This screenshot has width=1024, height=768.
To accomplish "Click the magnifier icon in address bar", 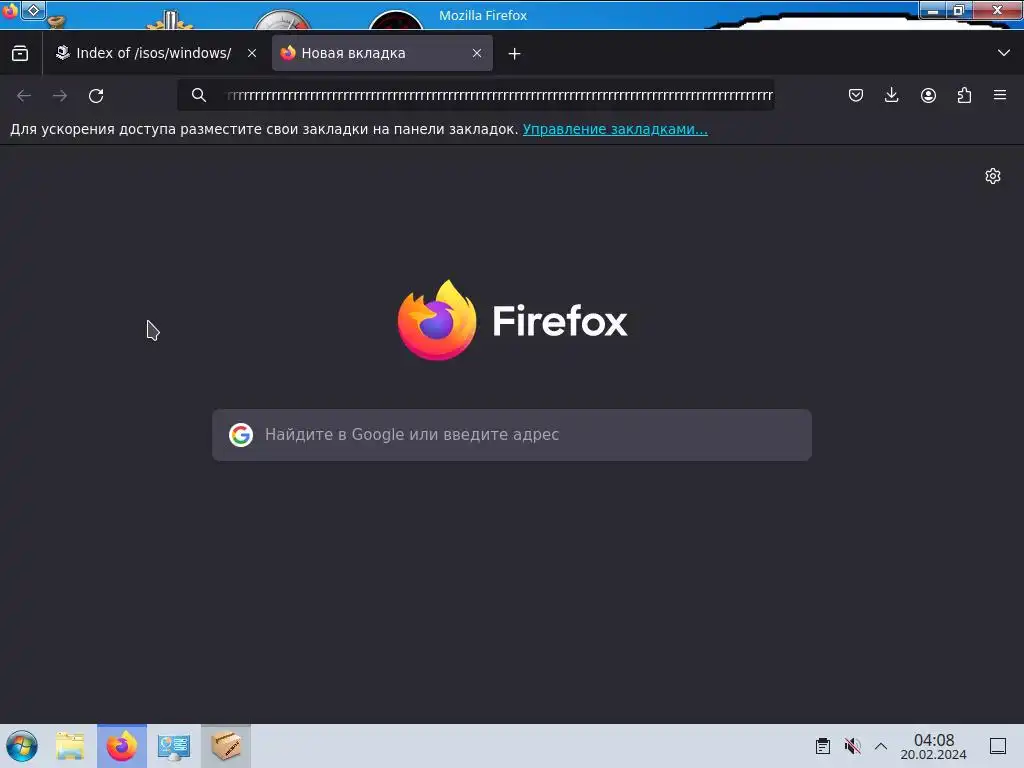I will point(199,95).
